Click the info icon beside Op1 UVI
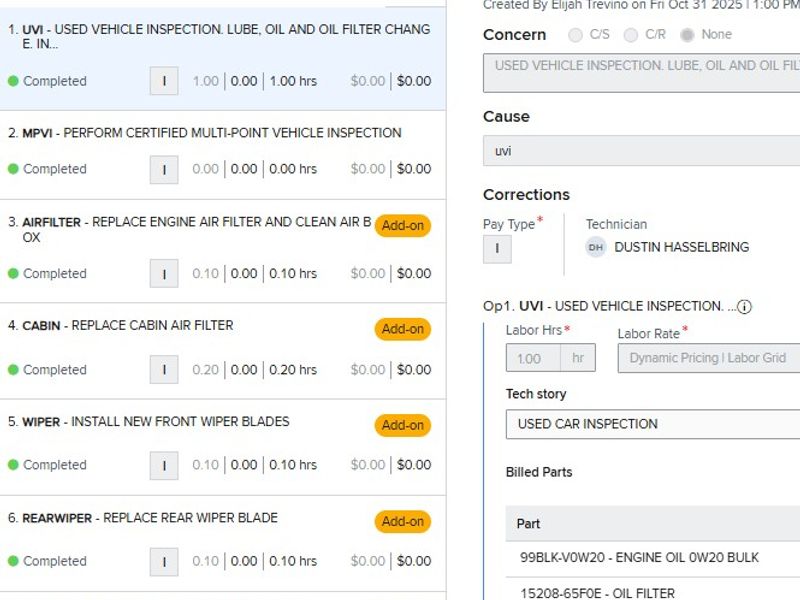 point(745,307)
